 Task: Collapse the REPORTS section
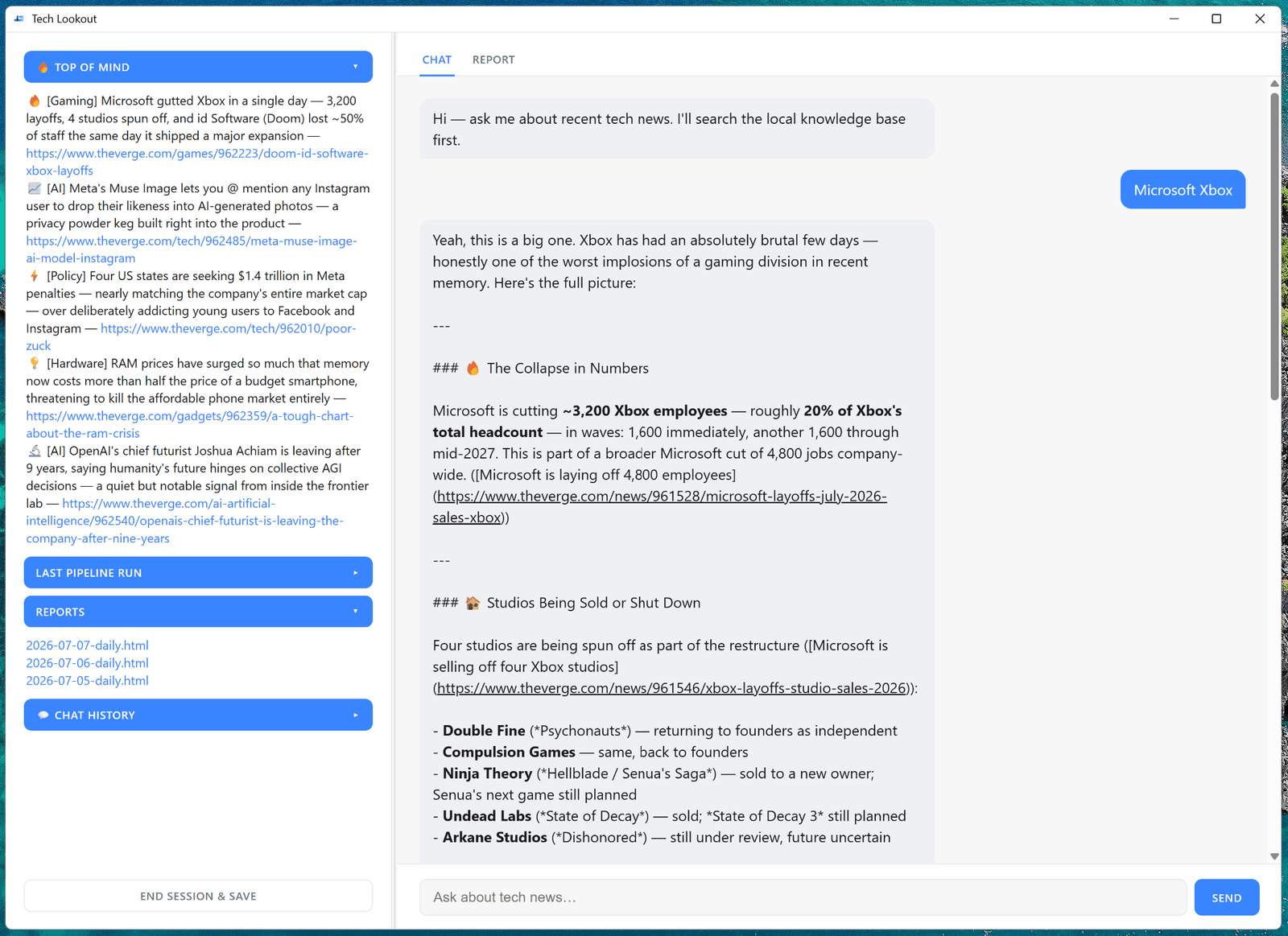[x=198, y=612]
